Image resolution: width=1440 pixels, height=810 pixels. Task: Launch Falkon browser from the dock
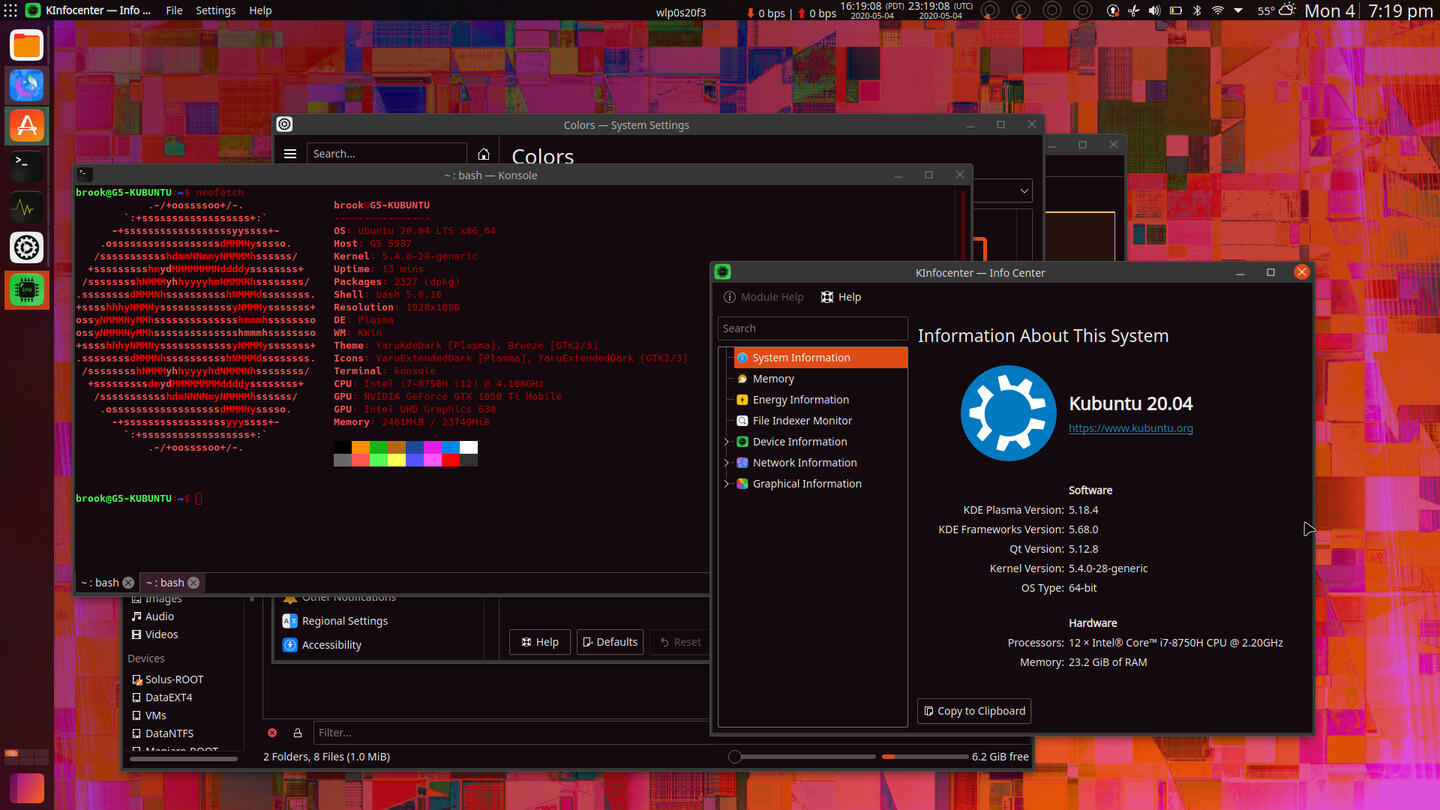coord(27,85)
